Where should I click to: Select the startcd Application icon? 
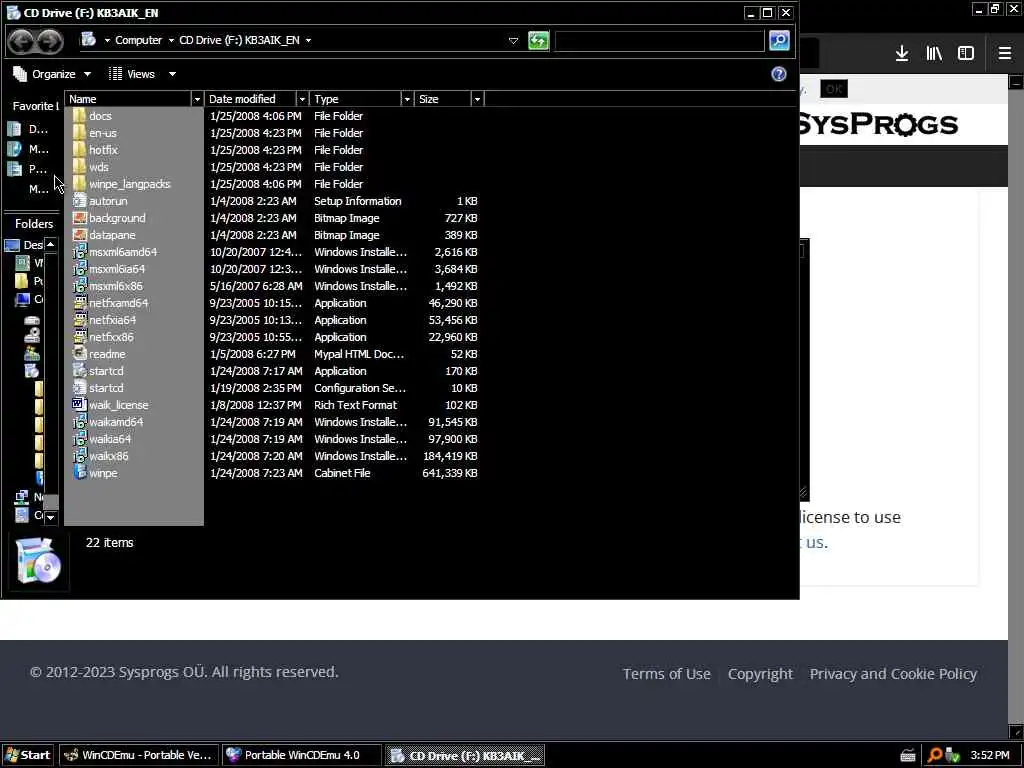(x=80, y=371)
